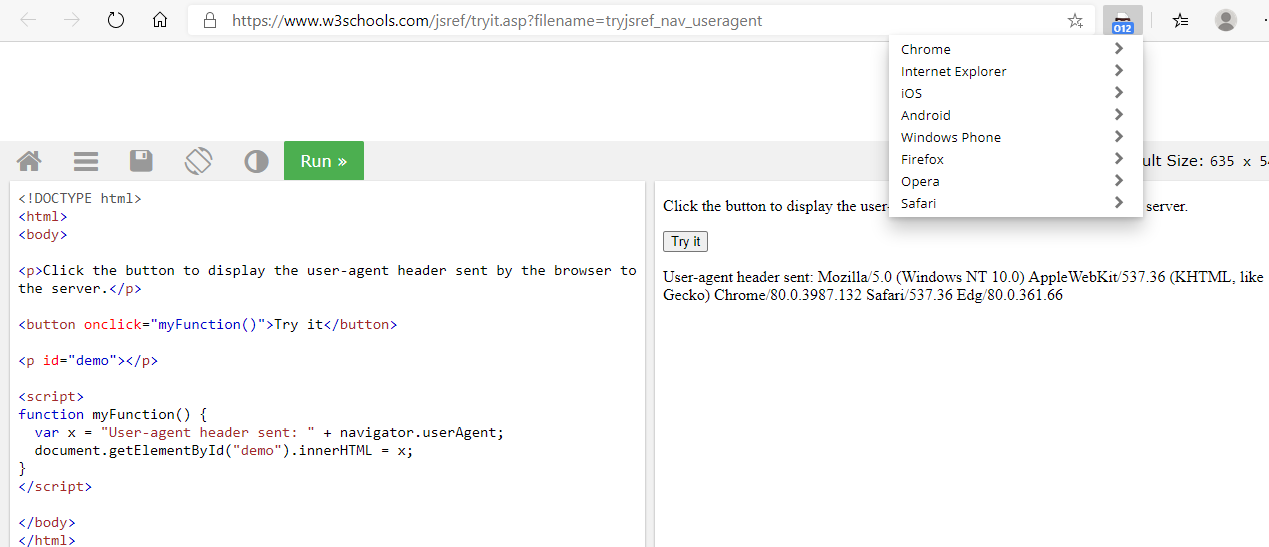The height and width of the screenshot is (547, 1269).
Task: Click the Try it button
Action: point(686,241)
